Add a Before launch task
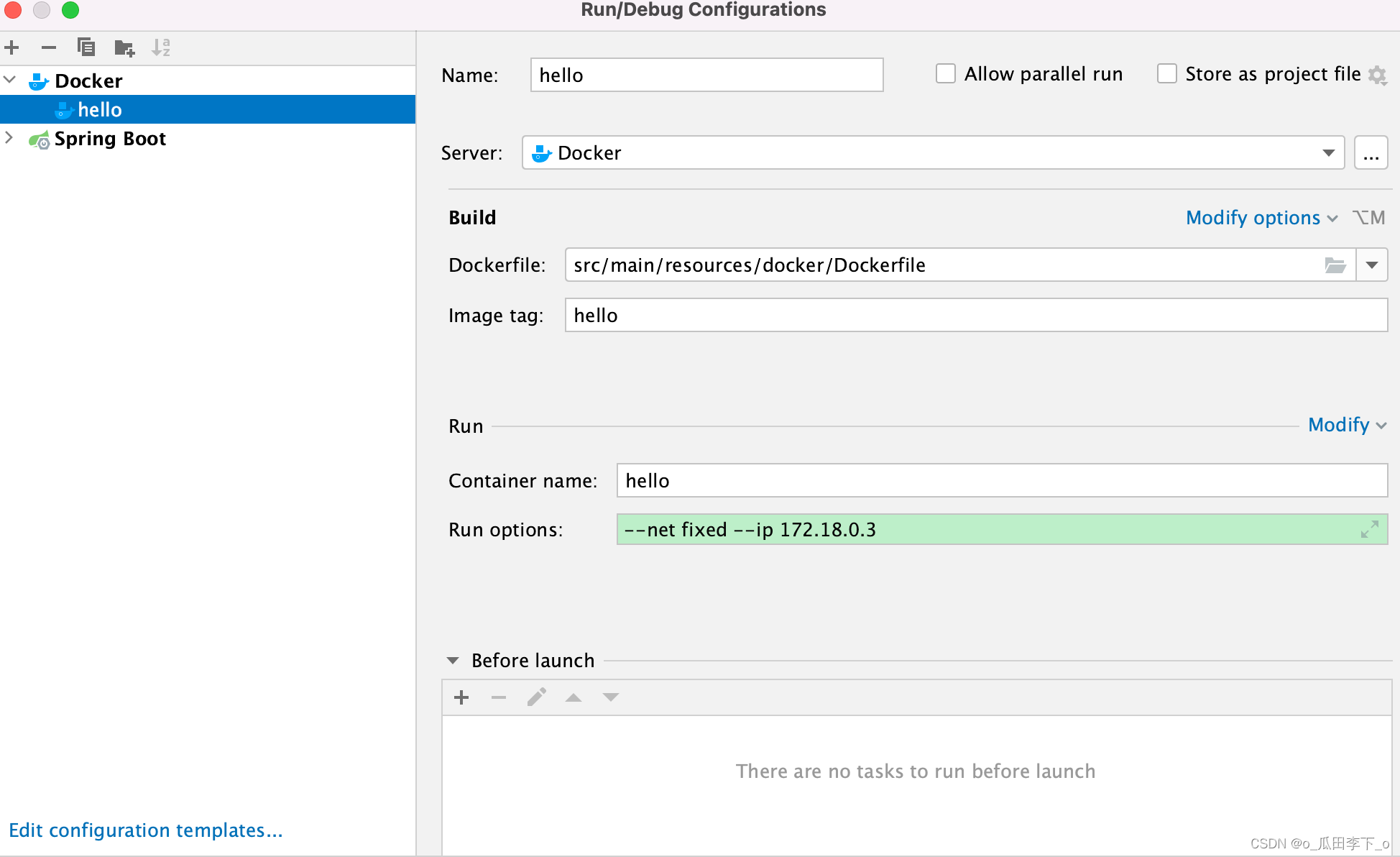The height and width of the screenshot is (857, 1400). [x=461, y=697]
